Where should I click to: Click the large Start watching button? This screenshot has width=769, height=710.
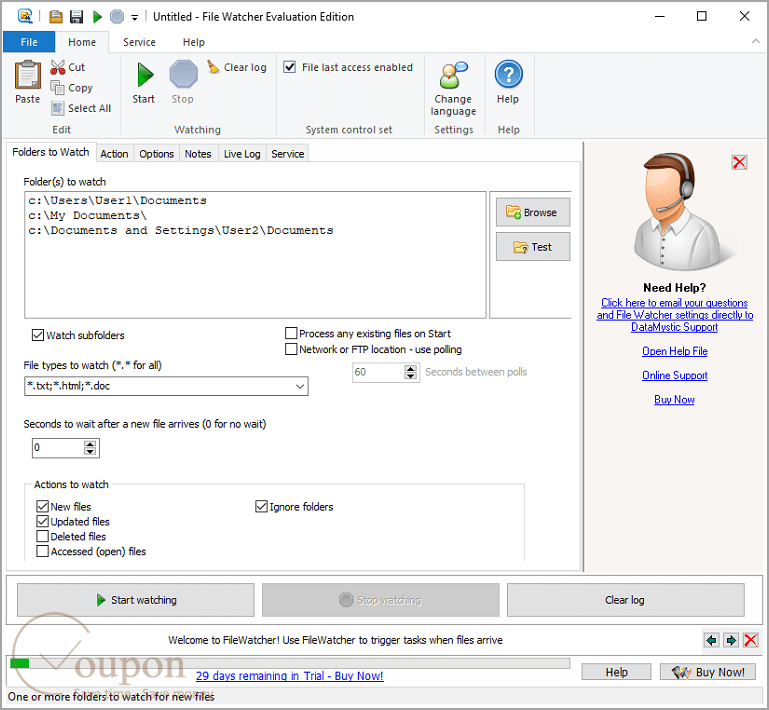click(136, 600)
